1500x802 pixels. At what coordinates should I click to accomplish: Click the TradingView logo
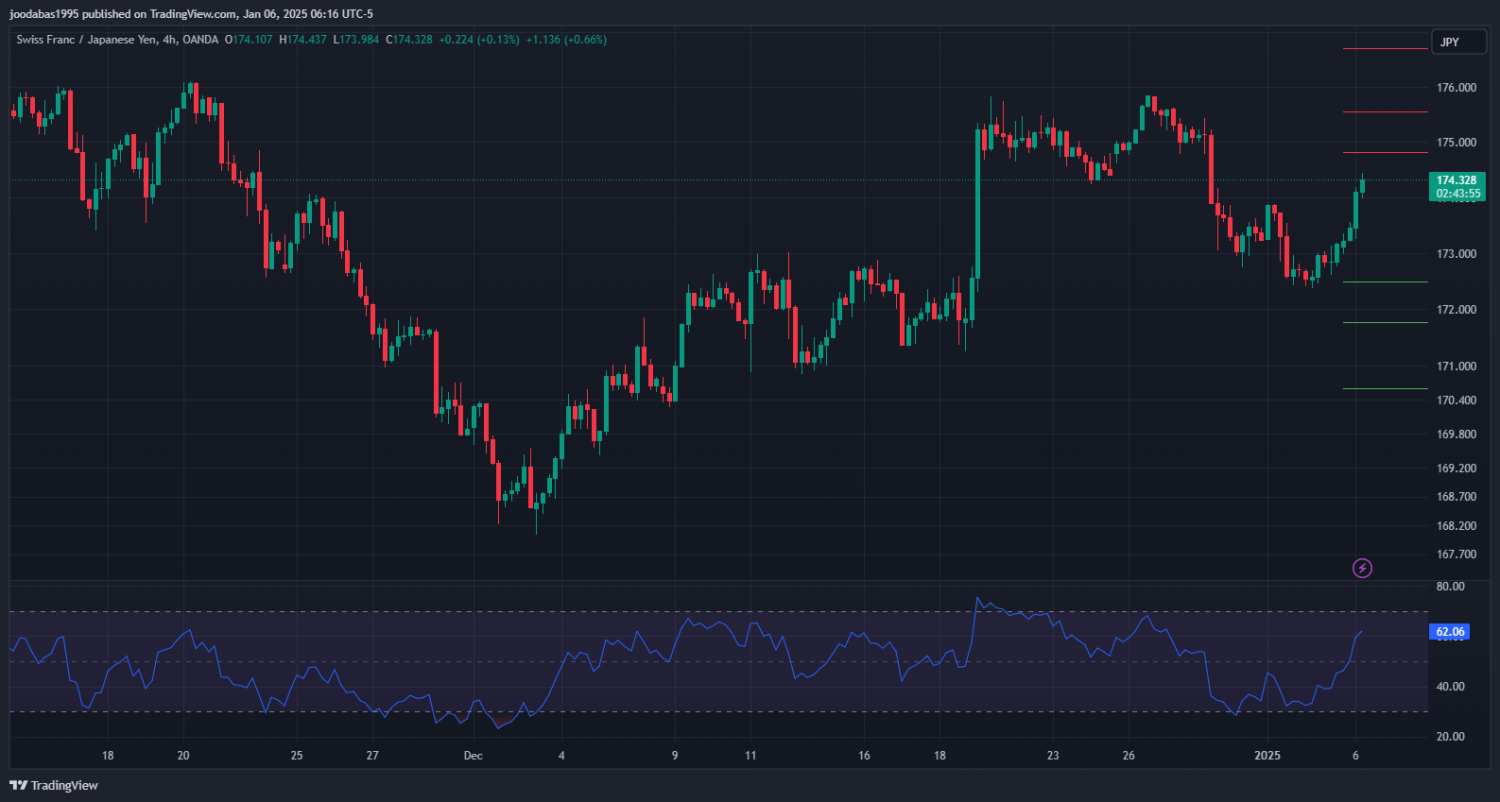click(x=54, y=785)
